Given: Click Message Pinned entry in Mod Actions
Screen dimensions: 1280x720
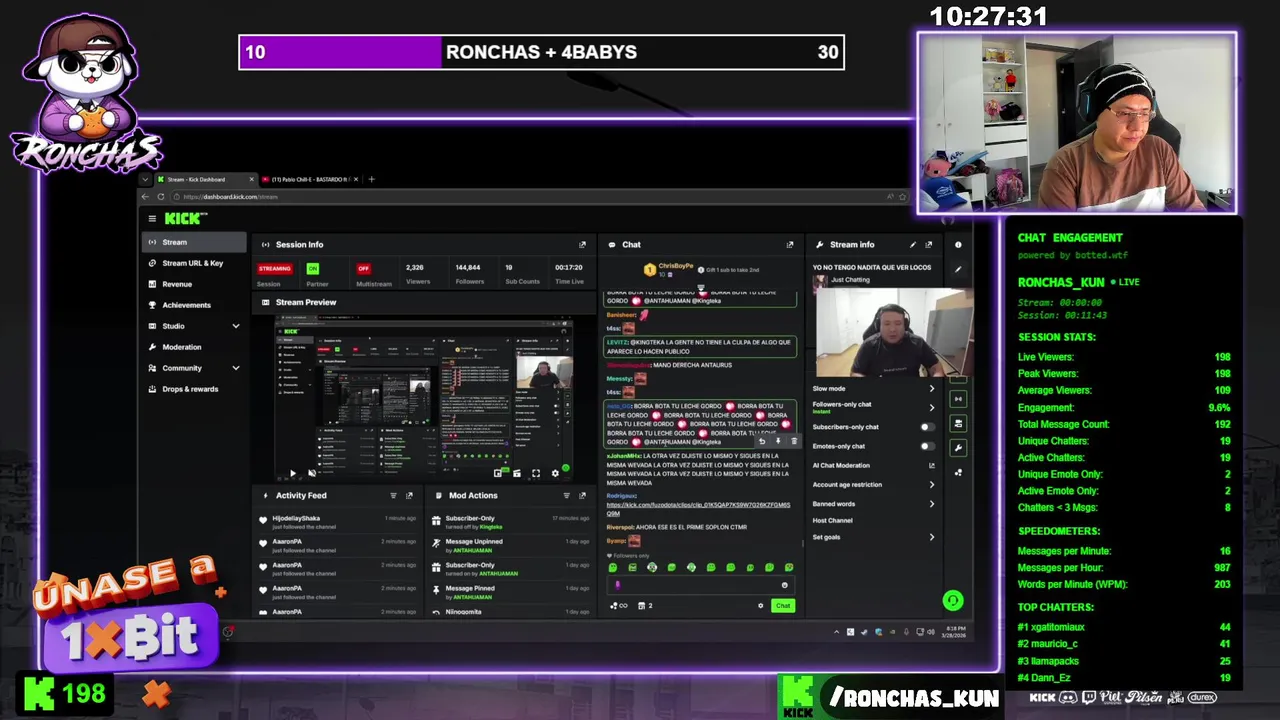Looking at the screenshot, I should (511, 592).
